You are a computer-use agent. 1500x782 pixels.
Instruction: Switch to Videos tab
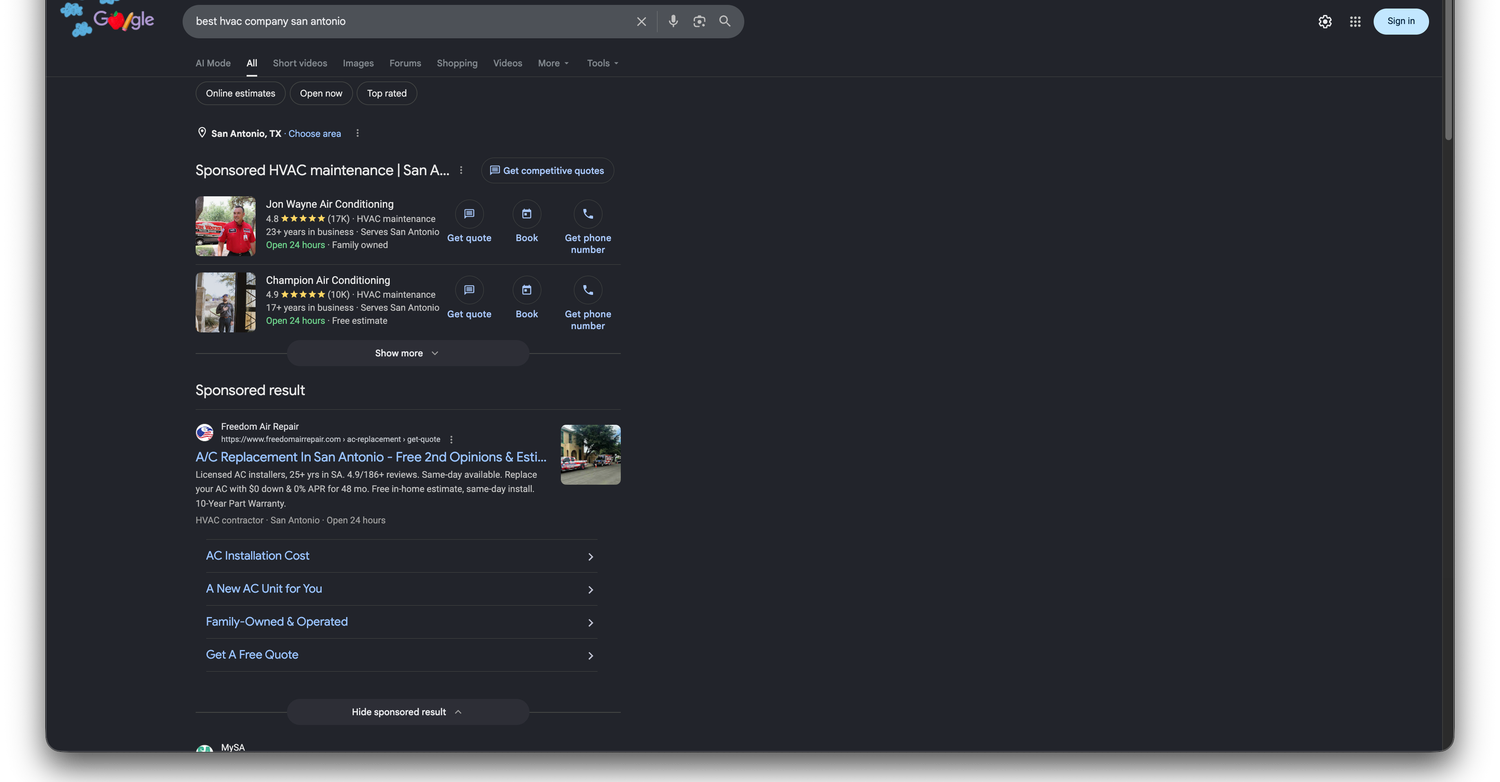508,63
